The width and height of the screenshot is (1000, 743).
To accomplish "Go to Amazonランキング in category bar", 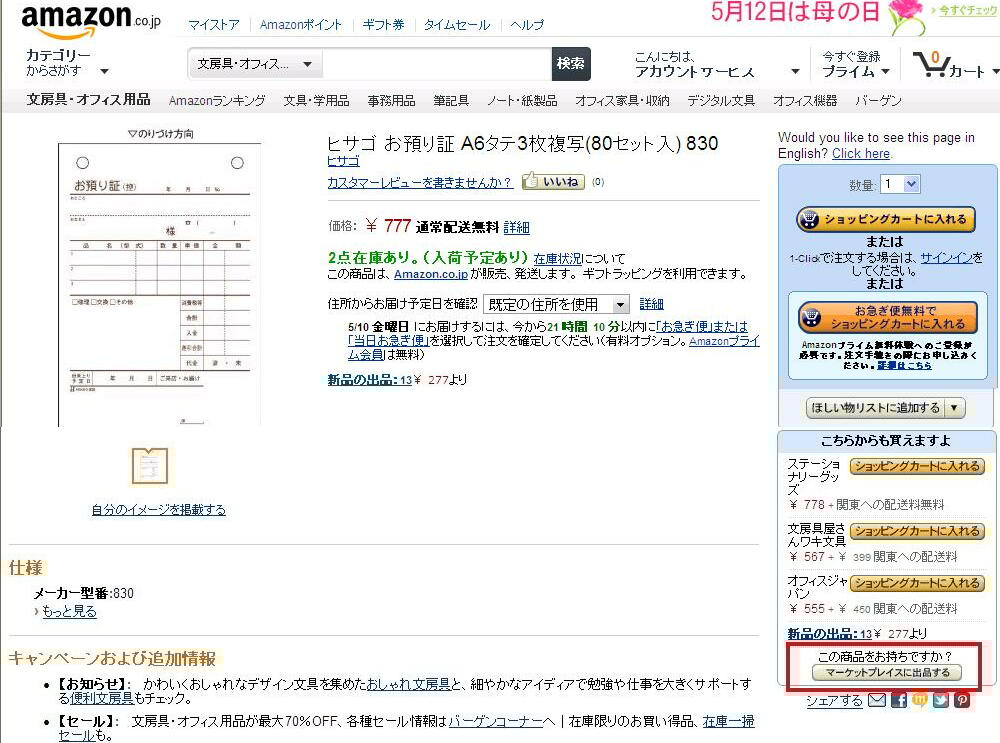I will [x=217, y=101].
